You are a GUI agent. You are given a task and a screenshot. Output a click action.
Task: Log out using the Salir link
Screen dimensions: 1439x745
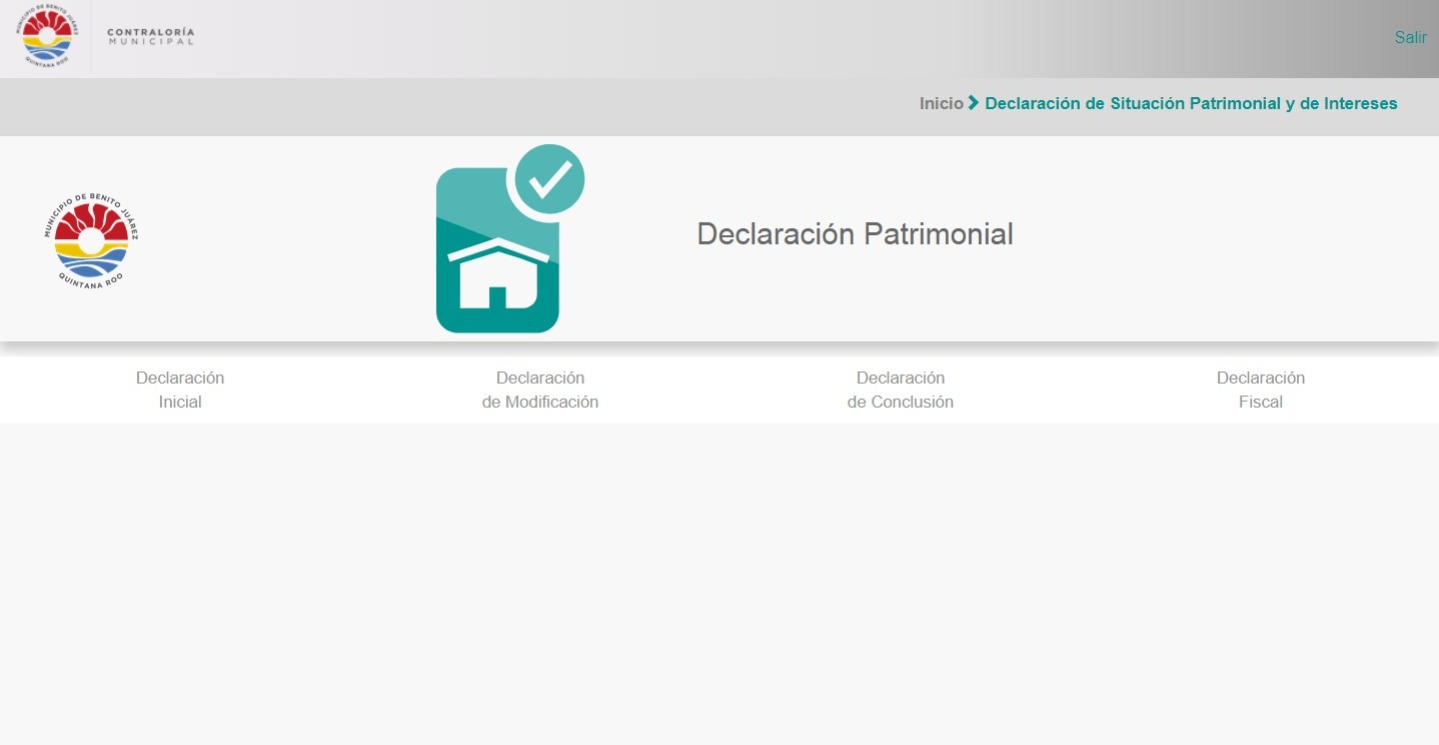click(1410, 37)
